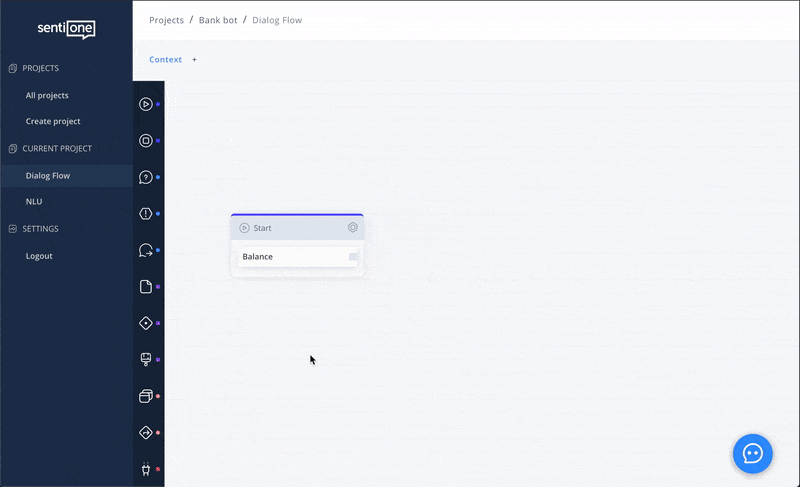Open All projects in sidebar
The height and width of the screenshot is (487, 800).
pyautogui.click(x=47, y=96)
